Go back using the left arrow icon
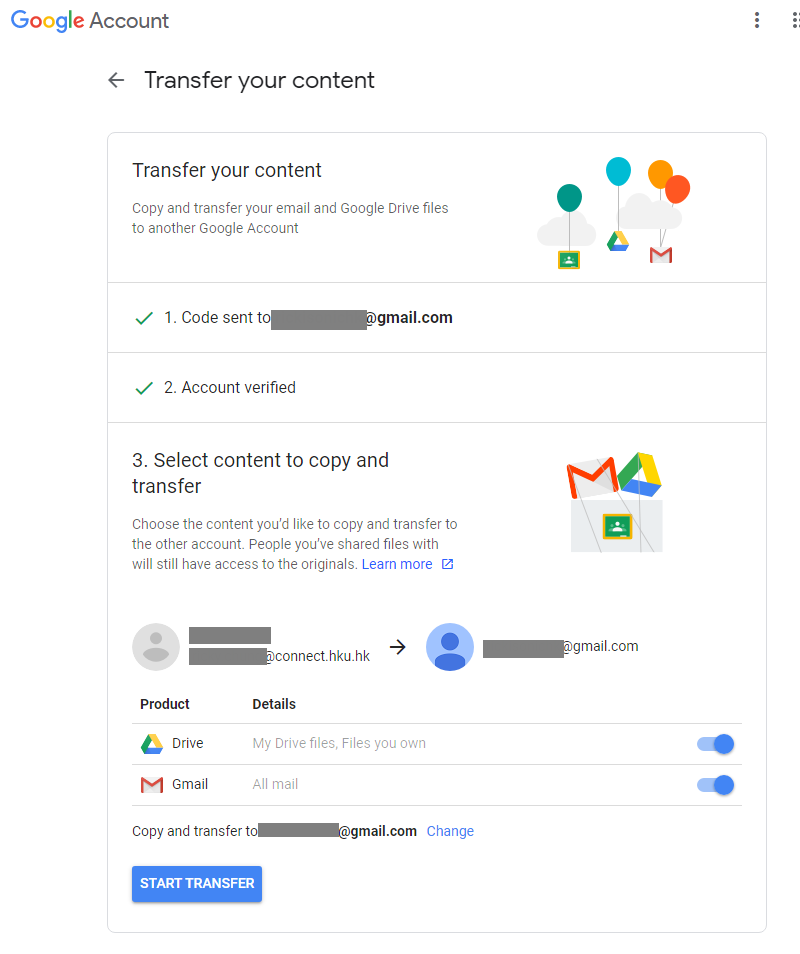This screenshot has width=800, height=954. click(116, 80)
